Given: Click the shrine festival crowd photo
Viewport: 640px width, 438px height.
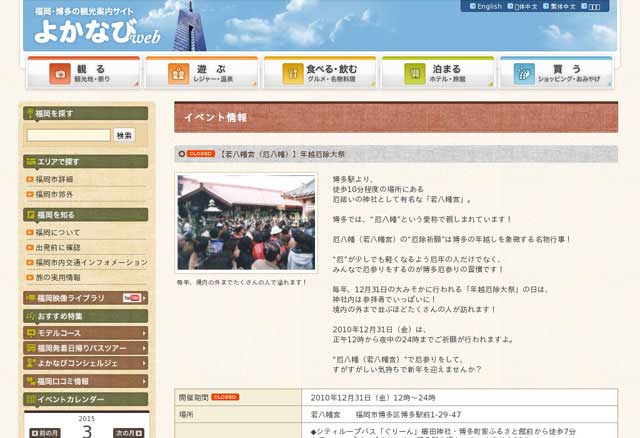Looking at the screenshot, I should coord(246,222).
